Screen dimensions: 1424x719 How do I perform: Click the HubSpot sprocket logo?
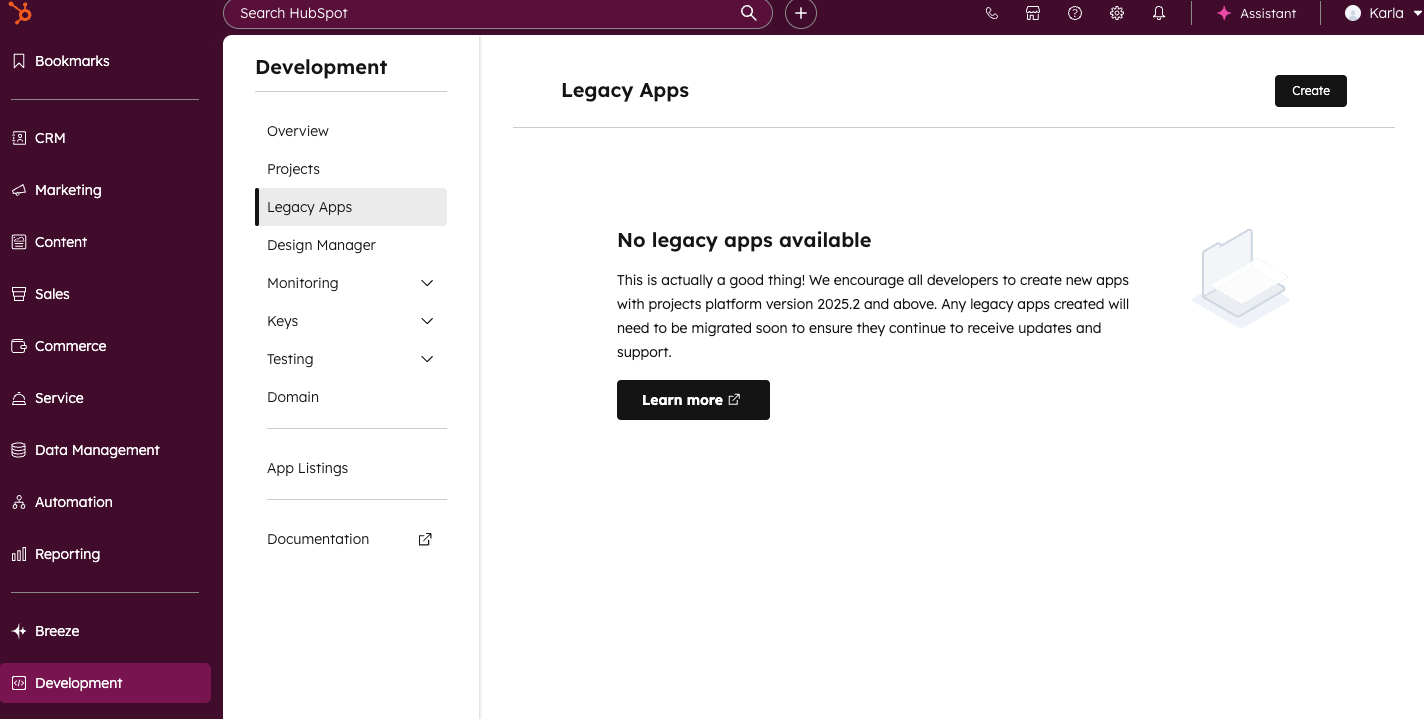click(20, 13)
